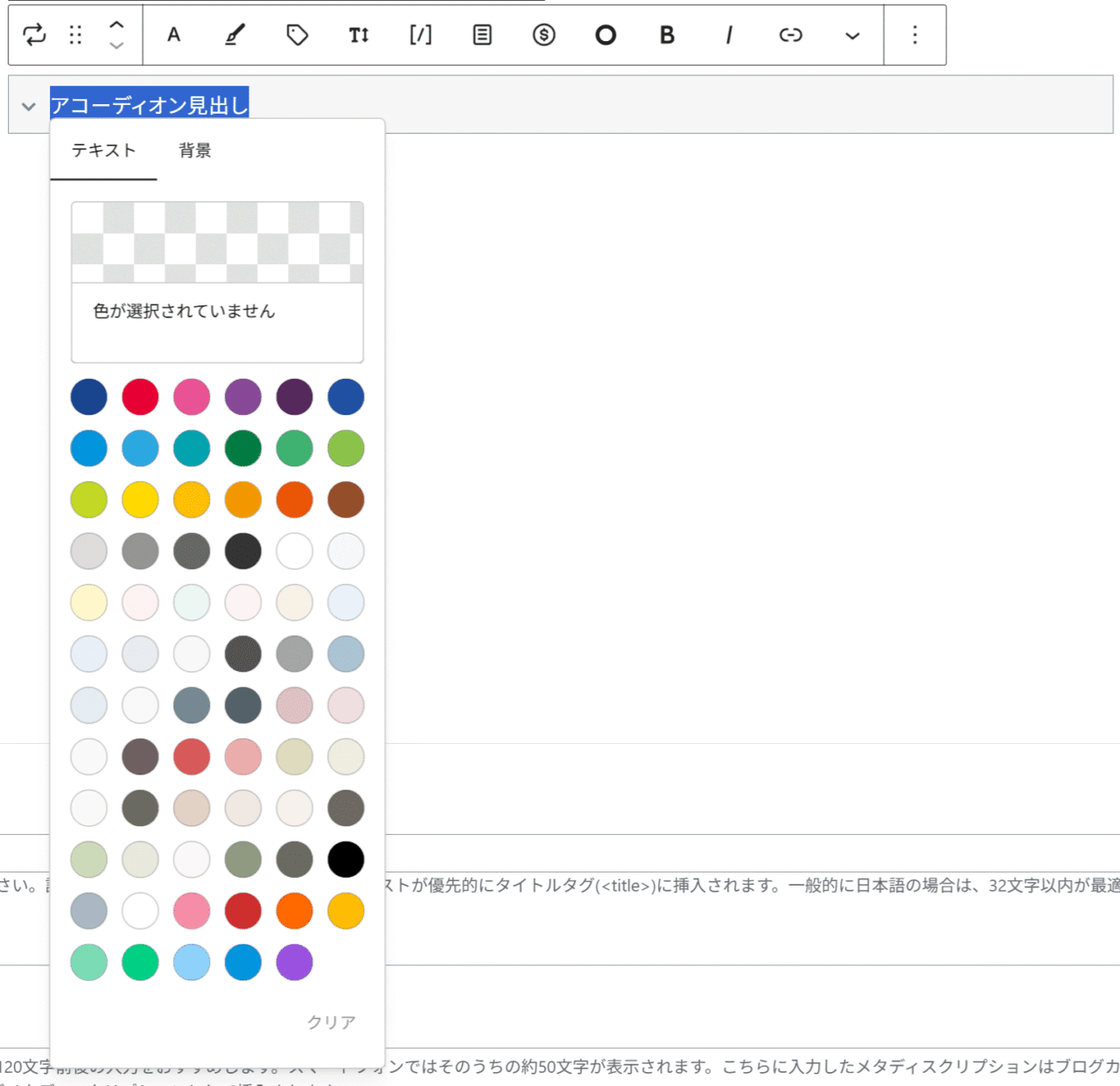Click the shortcode brackets icon
Viewport: 1120px width, 1086px height.
[421, 35]
